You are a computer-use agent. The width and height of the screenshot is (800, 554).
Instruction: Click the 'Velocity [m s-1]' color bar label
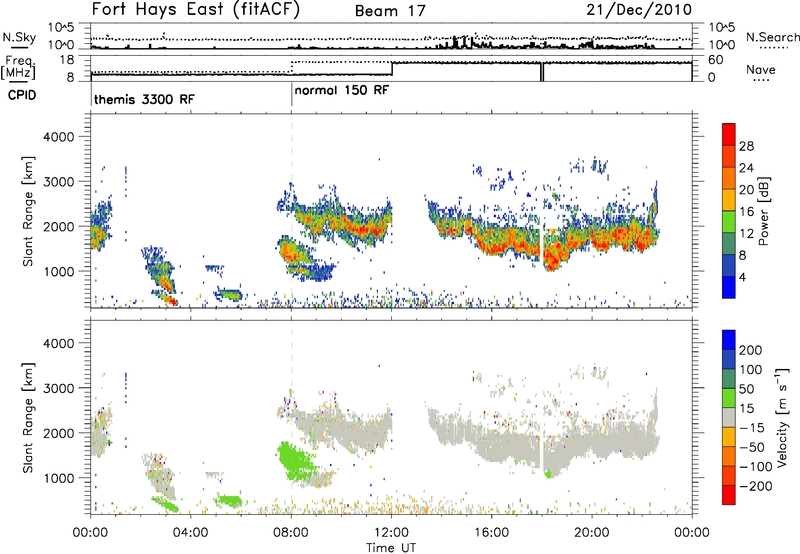pyautogui.click(x=782, y=417)
